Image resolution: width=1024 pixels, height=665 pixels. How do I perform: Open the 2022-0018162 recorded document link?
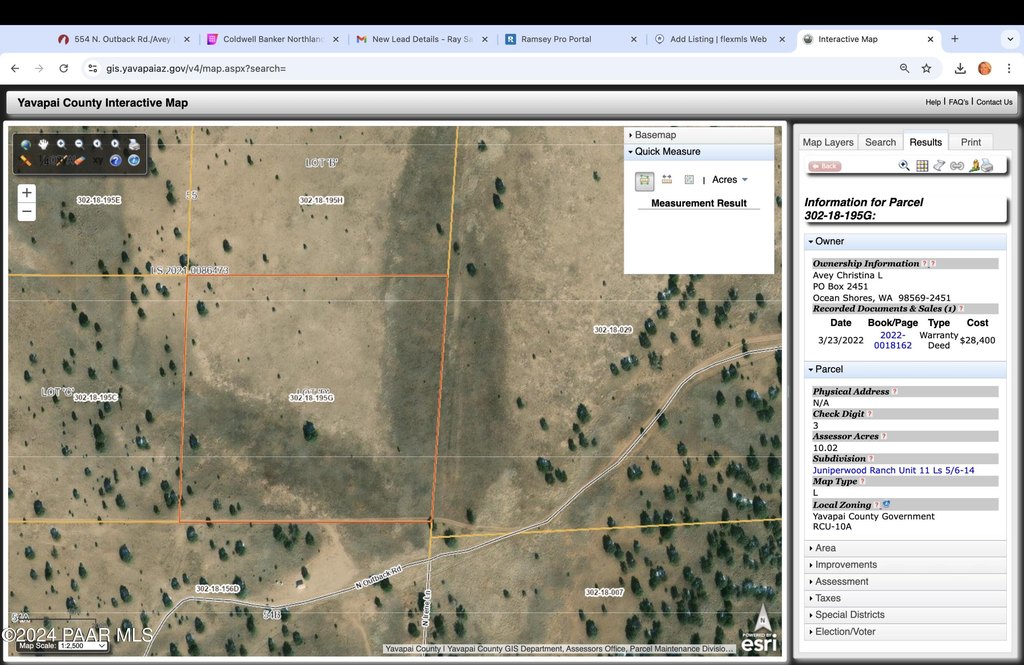pyautogui.click(x=892, y=340)
